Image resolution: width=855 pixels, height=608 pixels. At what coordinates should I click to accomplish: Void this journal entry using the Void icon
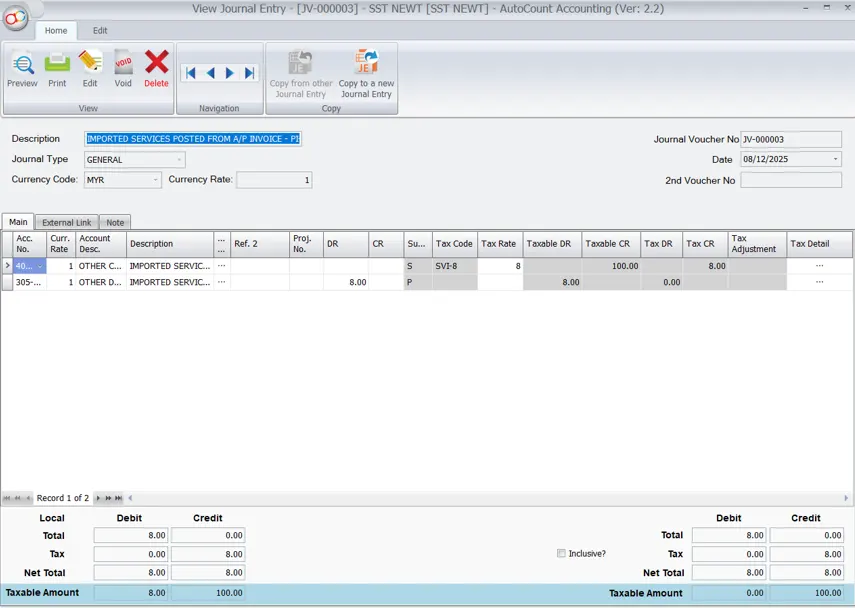[123, 68]
